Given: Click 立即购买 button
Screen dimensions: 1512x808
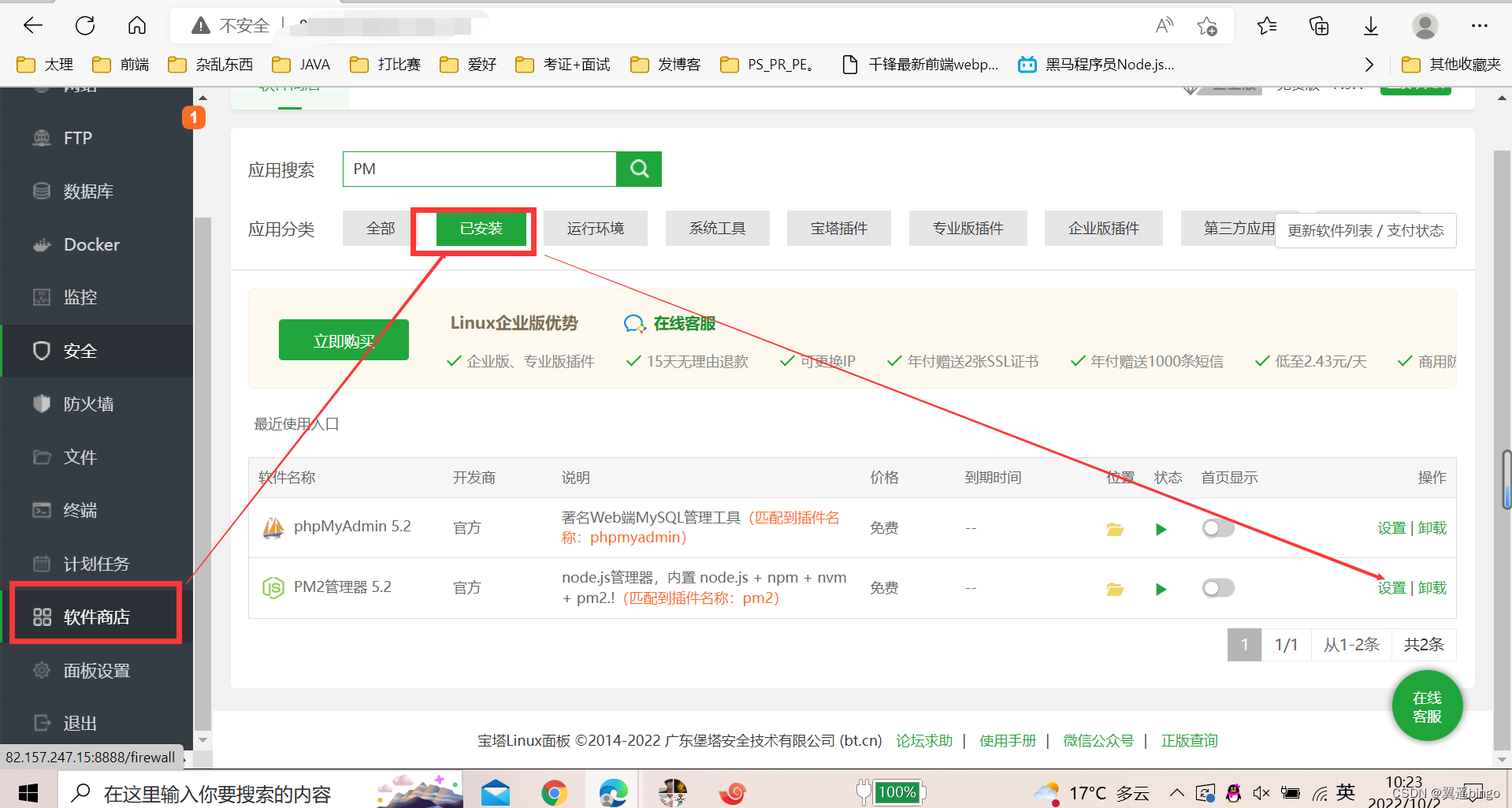Looking at the screenshot, I should (x=344, y=341).
